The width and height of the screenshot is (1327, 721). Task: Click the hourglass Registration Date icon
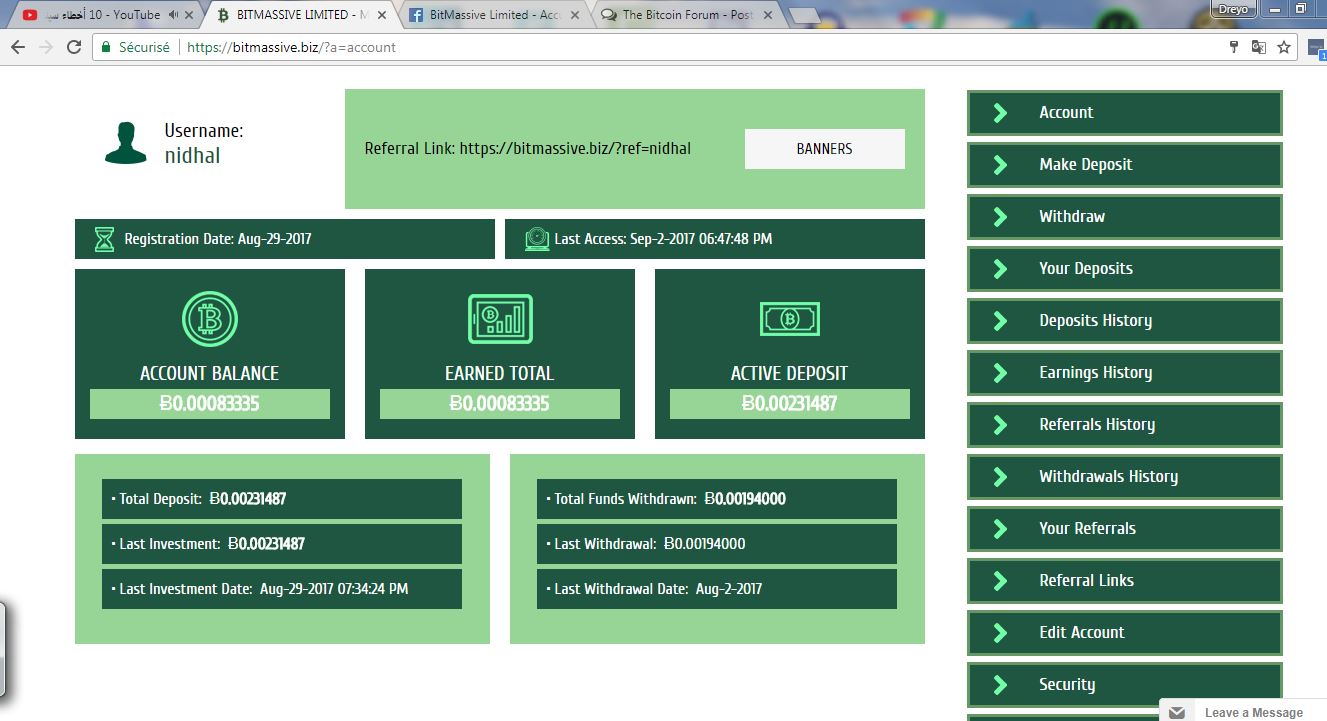click(x=104, y=239)
